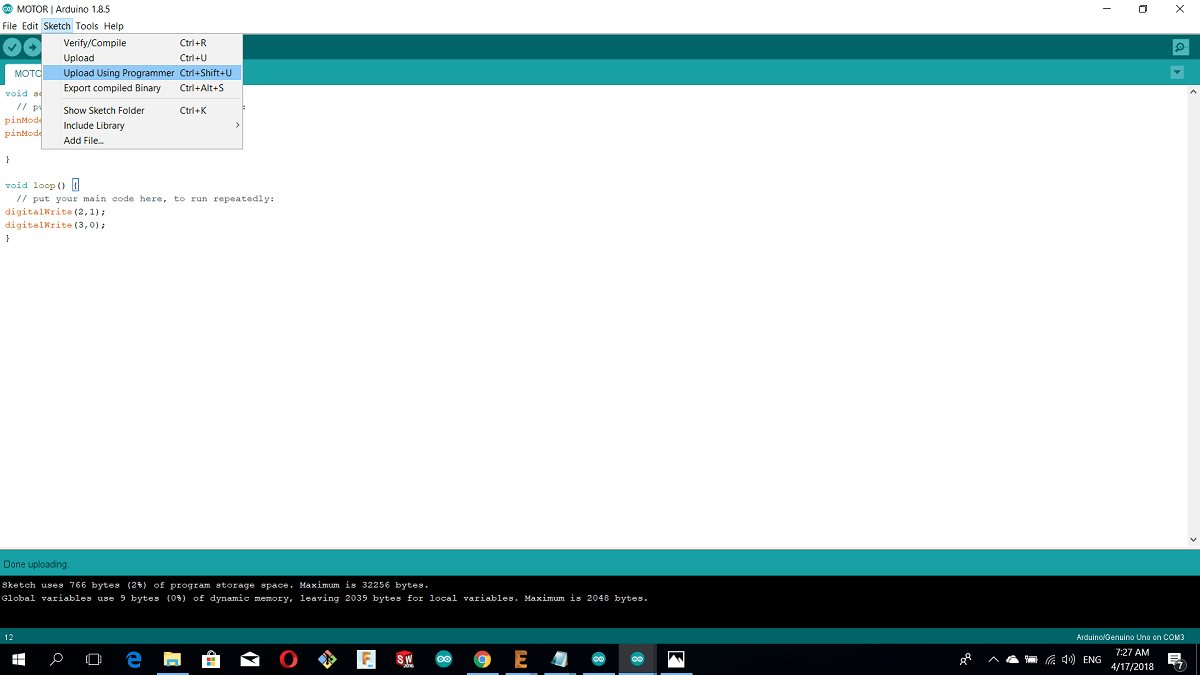
Task: Click the editor scrollbar down arrow
Action: (x=1193, y=540)
